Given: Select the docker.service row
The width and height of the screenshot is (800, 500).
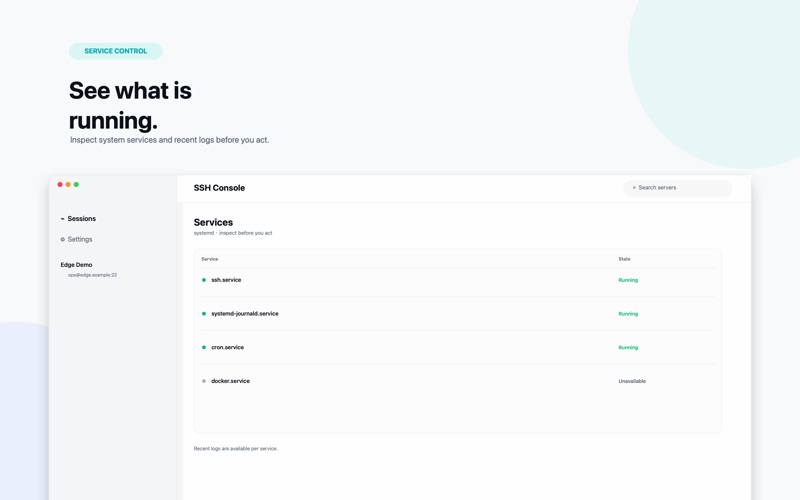Looking at the screenshot, I should pos(457,381).
